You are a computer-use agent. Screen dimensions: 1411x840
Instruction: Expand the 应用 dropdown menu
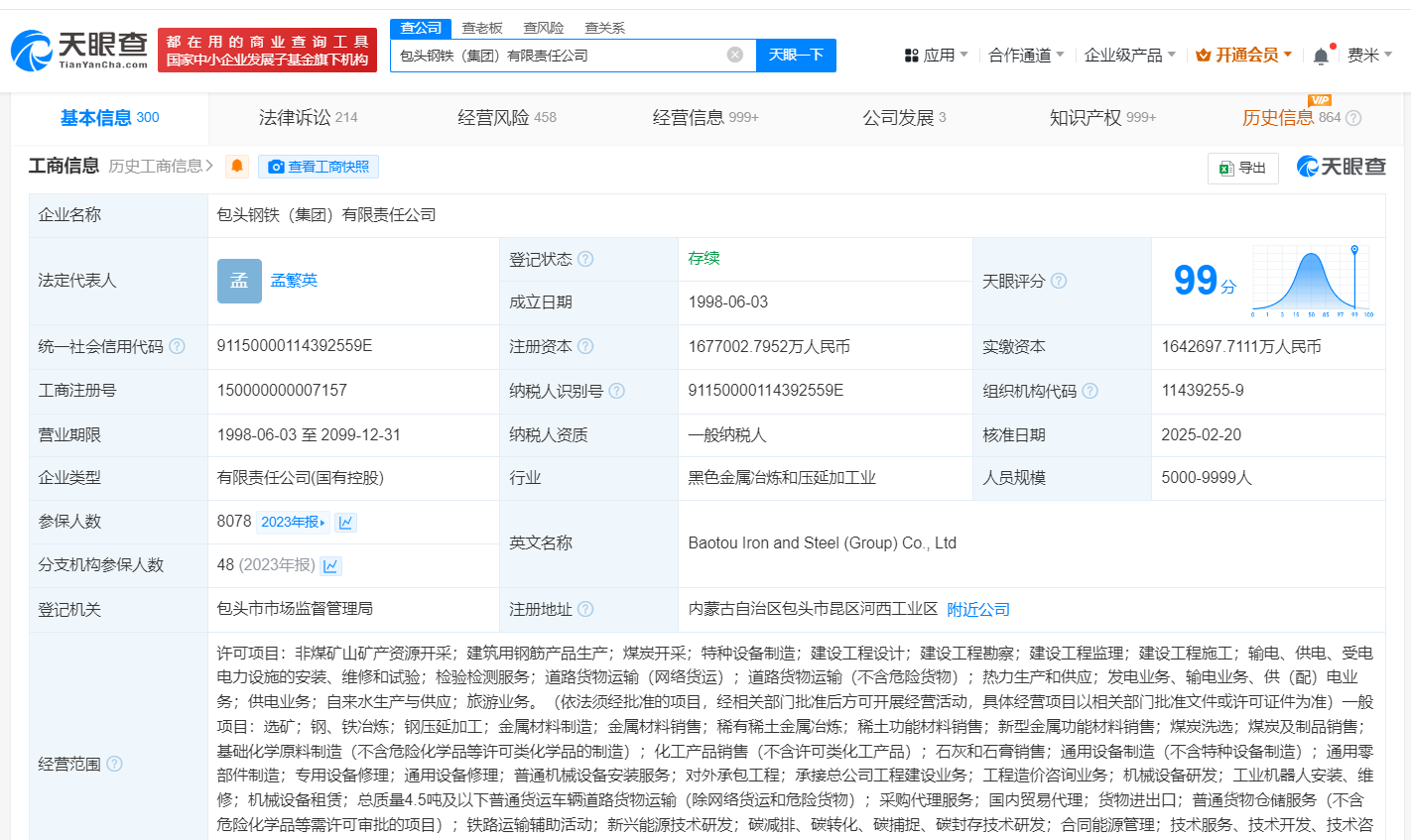[x=936, y=56]
